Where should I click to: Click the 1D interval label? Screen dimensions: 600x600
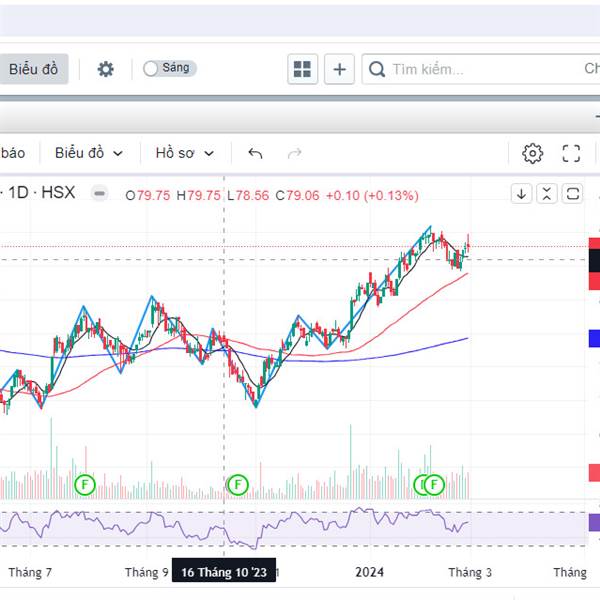coord(17,194)
